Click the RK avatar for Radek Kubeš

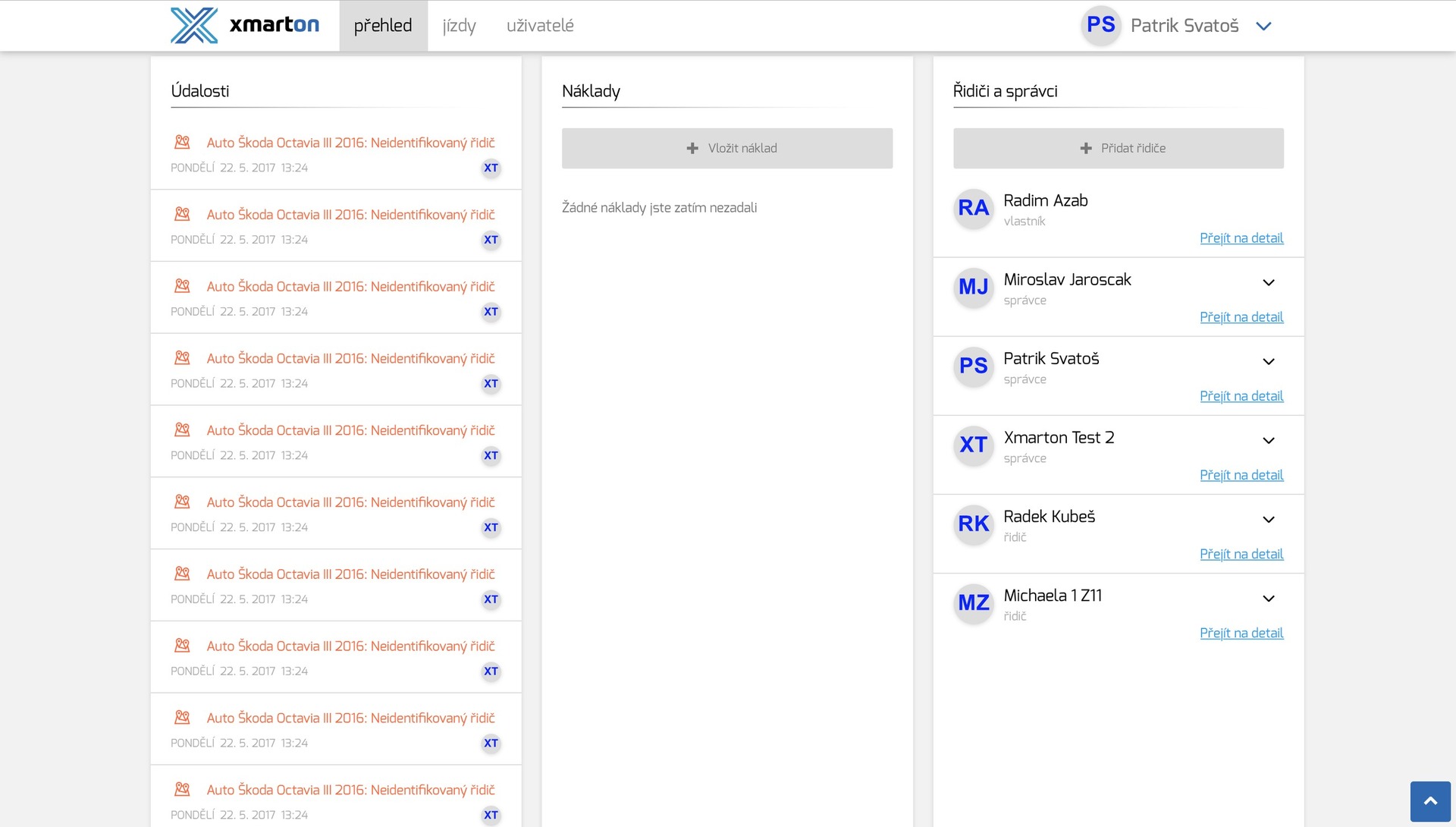pos(973,524)
